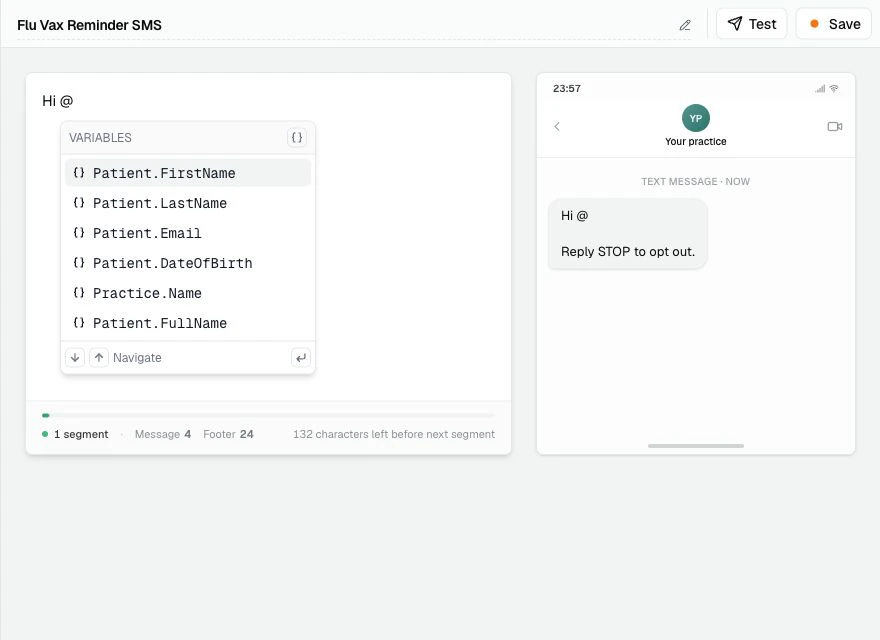Select the Patient.FirstName variable
880x640 pixels.
[x=188, y=173]
